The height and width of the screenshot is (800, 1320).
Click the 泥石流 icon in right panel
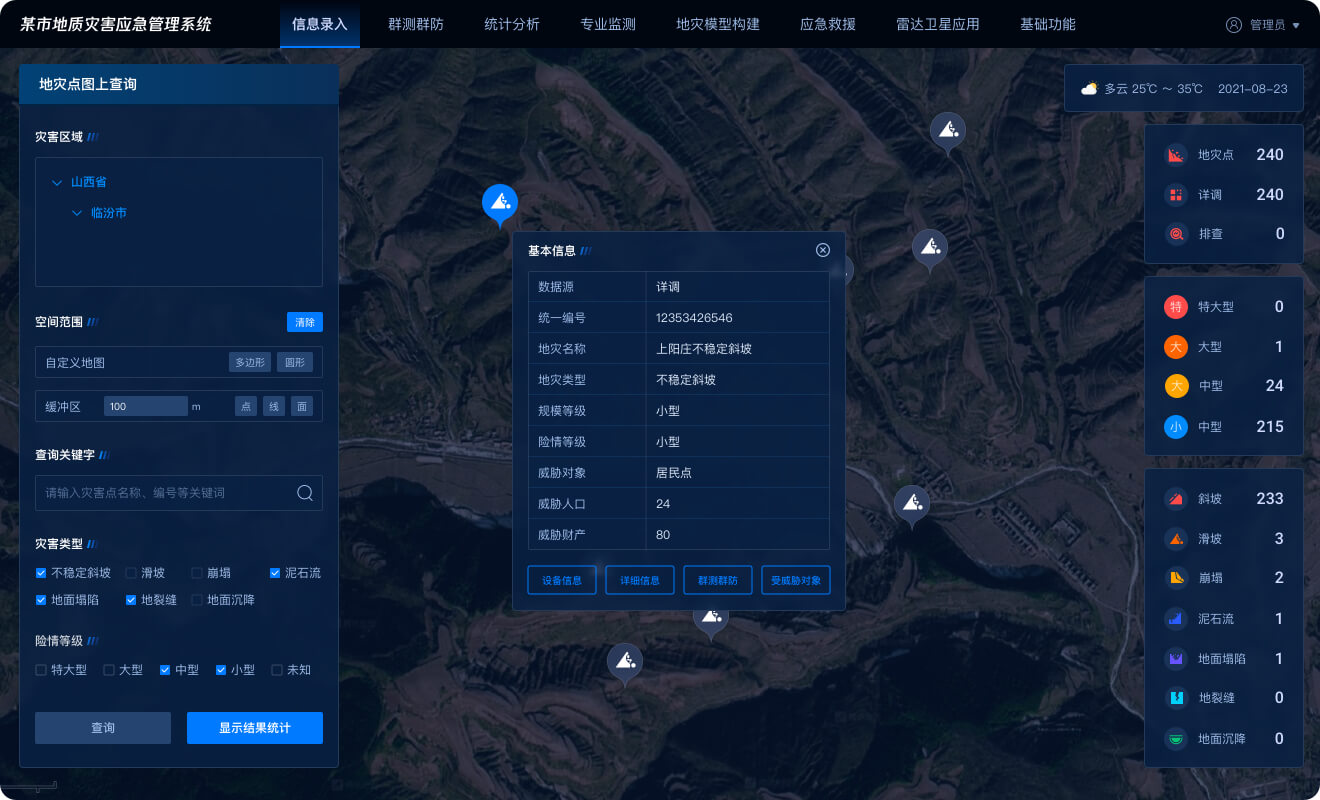tap(1176, 619)
